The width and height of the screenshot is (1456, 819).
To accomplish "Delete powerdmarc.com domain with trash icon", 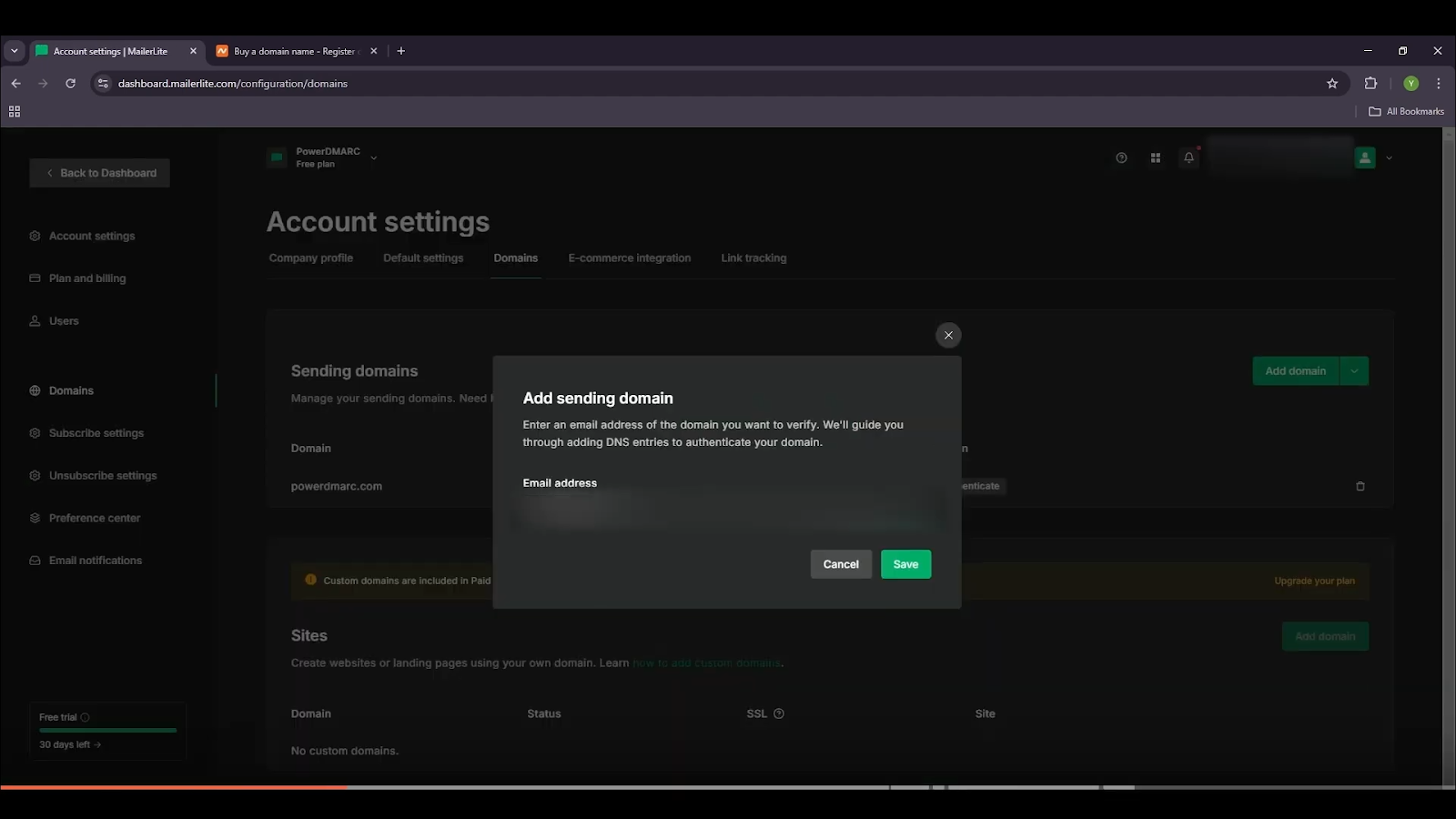I will click(x=1360, y=486).
